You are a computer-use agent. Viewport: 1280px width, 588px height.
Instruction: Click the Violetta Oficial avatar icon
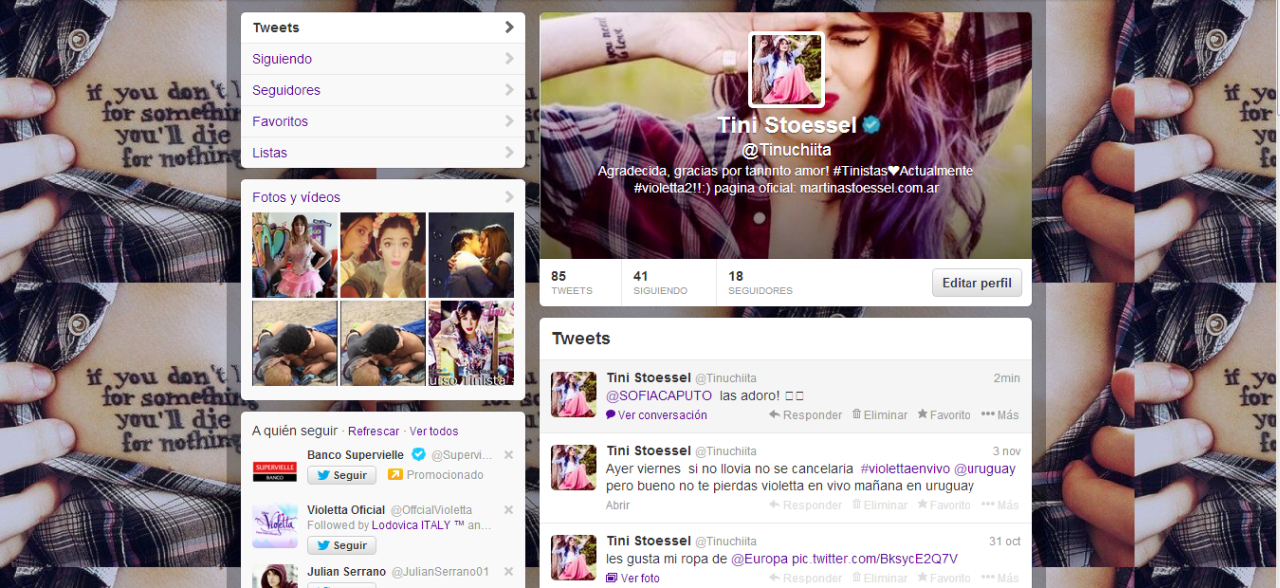pyautogui.click(x=274, y=525)
